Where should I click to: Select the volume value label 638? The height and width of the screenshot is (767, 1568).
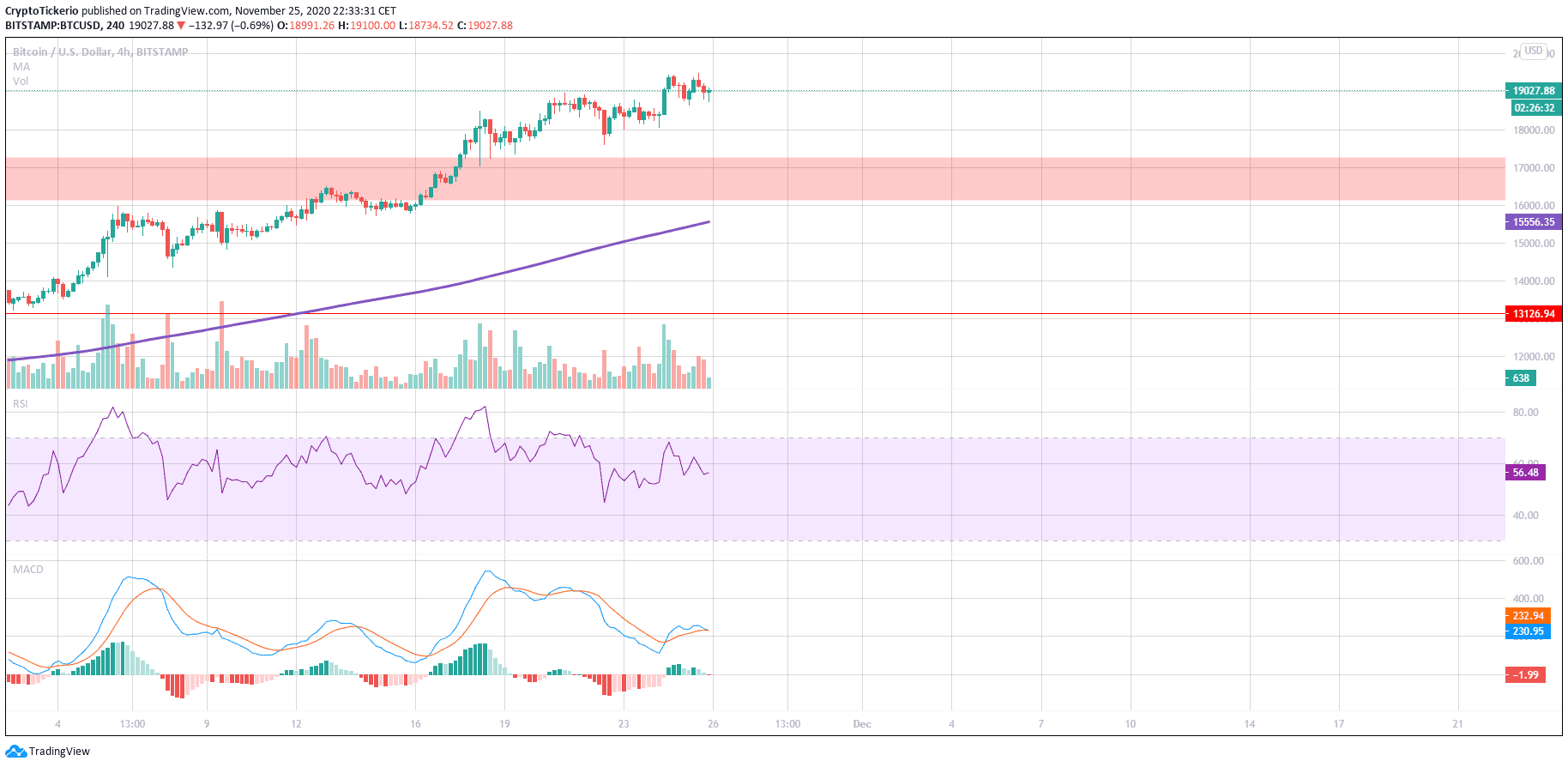click(1521, 378)
